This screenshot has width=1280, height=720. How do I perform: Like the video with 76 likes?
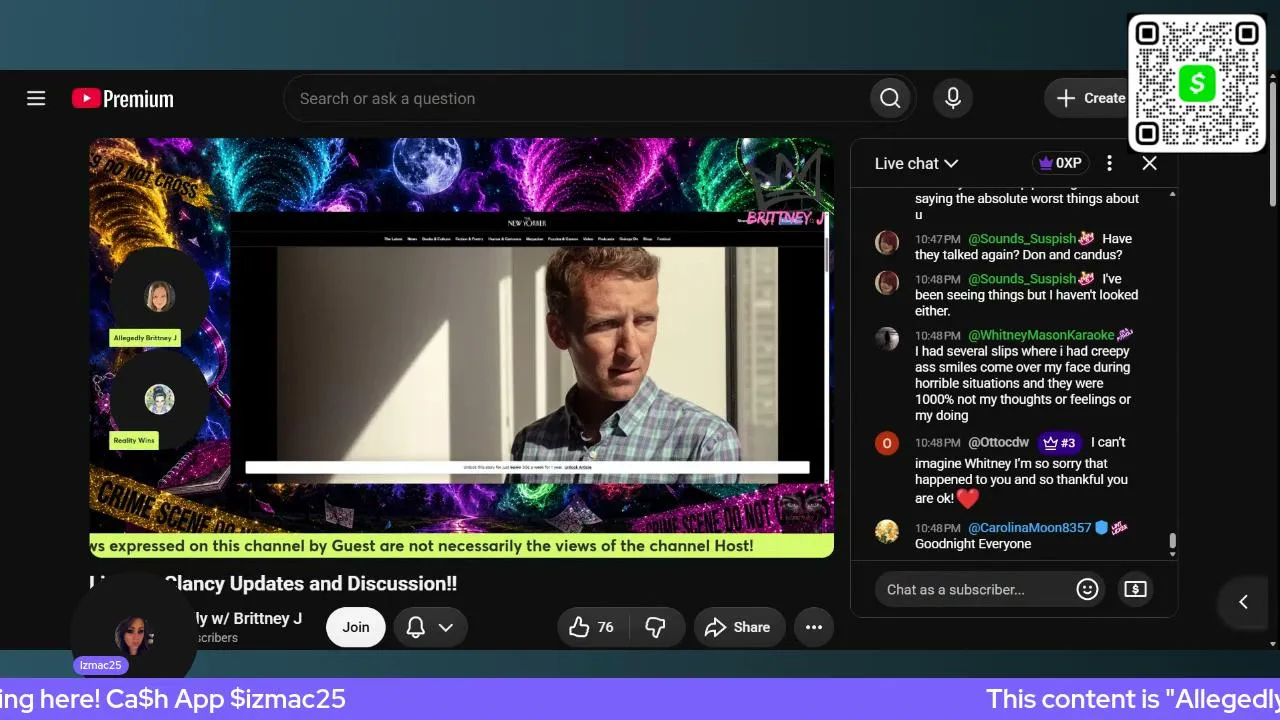591,627
